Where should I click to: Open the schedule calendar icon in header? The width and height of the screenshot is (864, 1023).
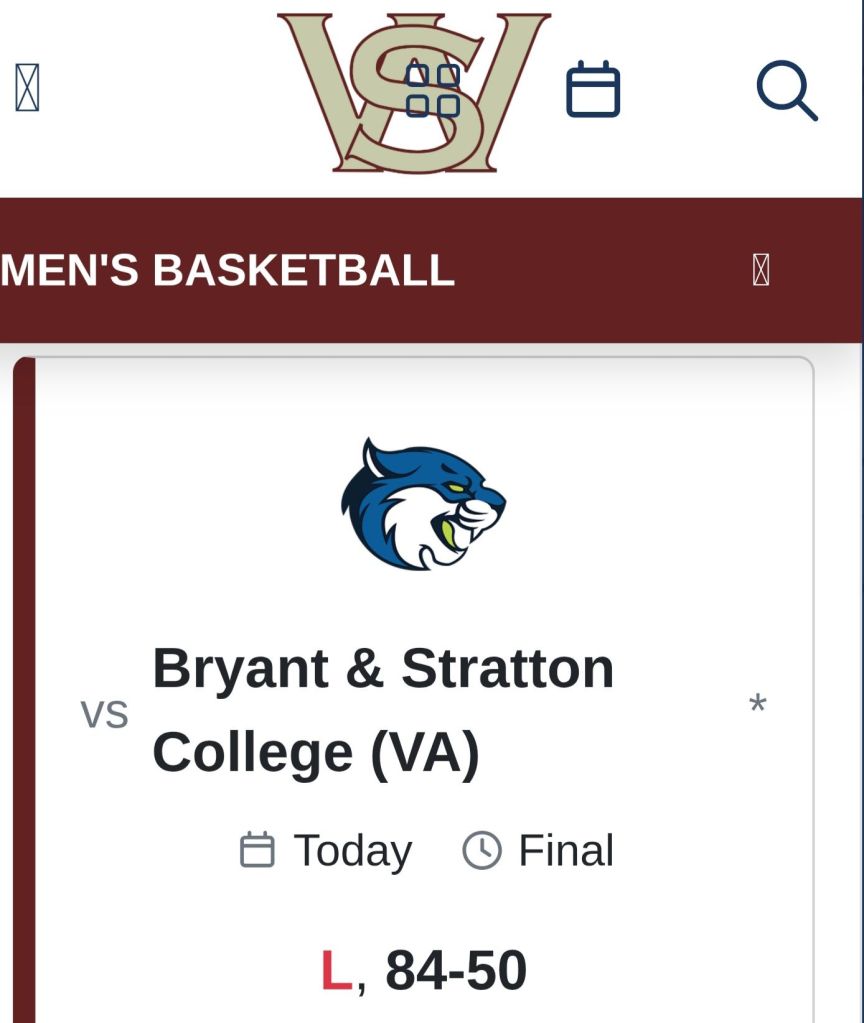tap(593, 90)
